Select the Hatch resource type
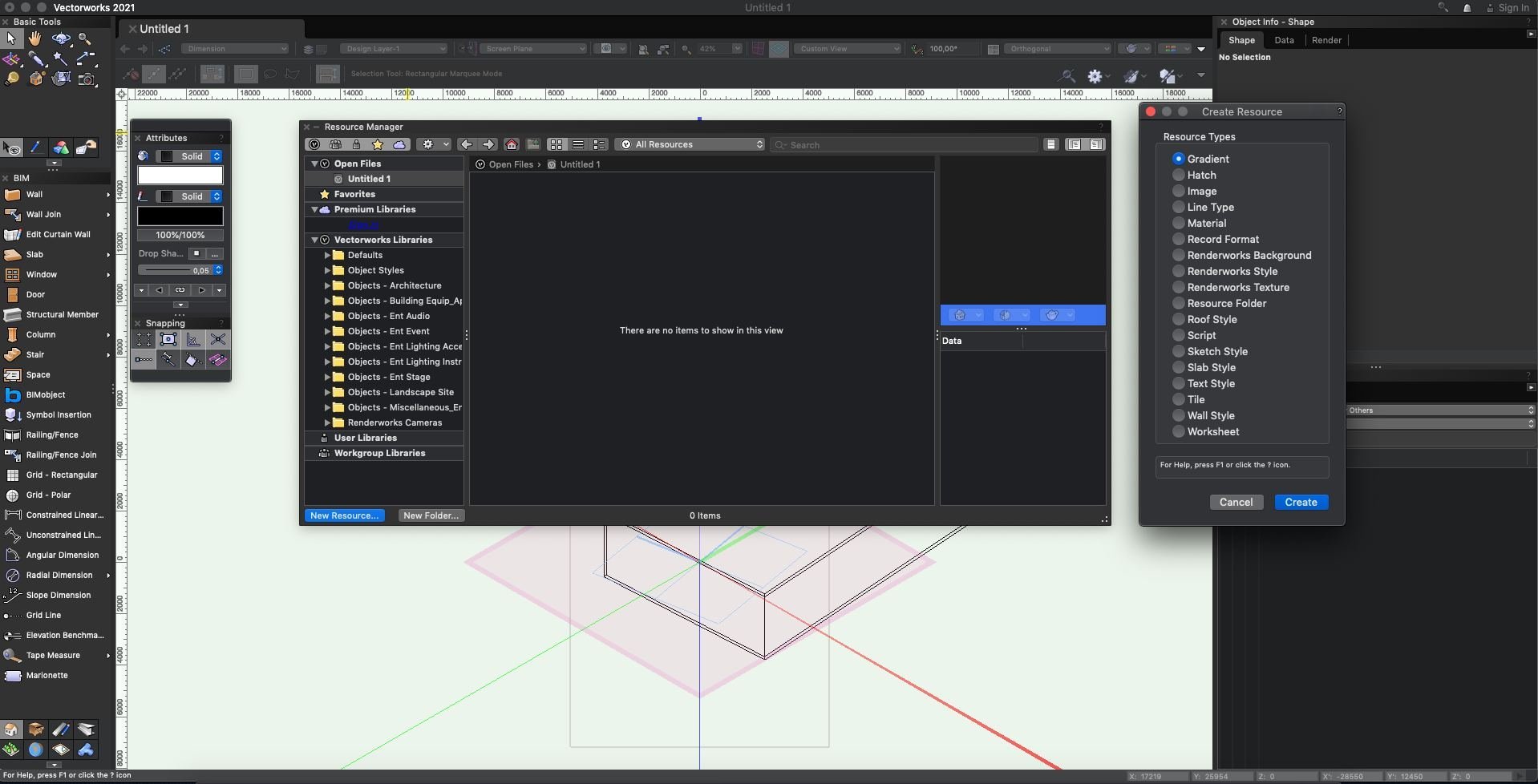Viewport: 1538px width, 784px height. point(1178,176)
